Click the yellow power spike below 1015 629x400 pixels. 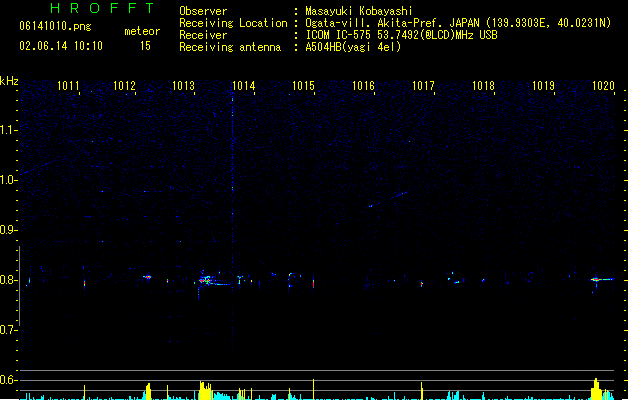click(313, 389)
